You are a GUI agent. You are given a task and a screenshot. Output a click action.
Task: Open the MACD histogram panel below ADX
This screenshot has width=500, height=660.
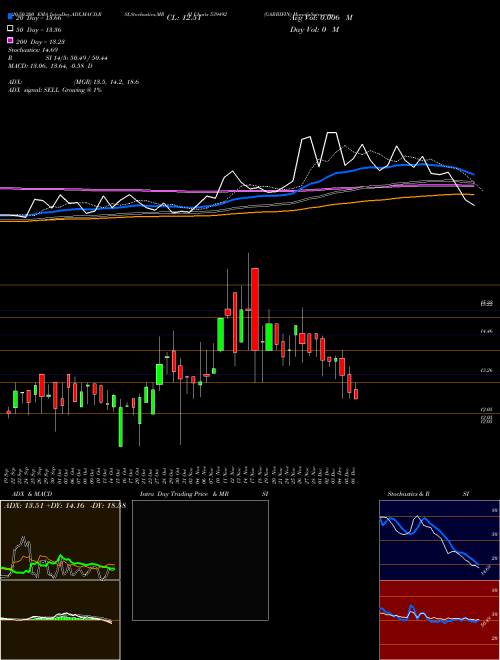[60, 620]
